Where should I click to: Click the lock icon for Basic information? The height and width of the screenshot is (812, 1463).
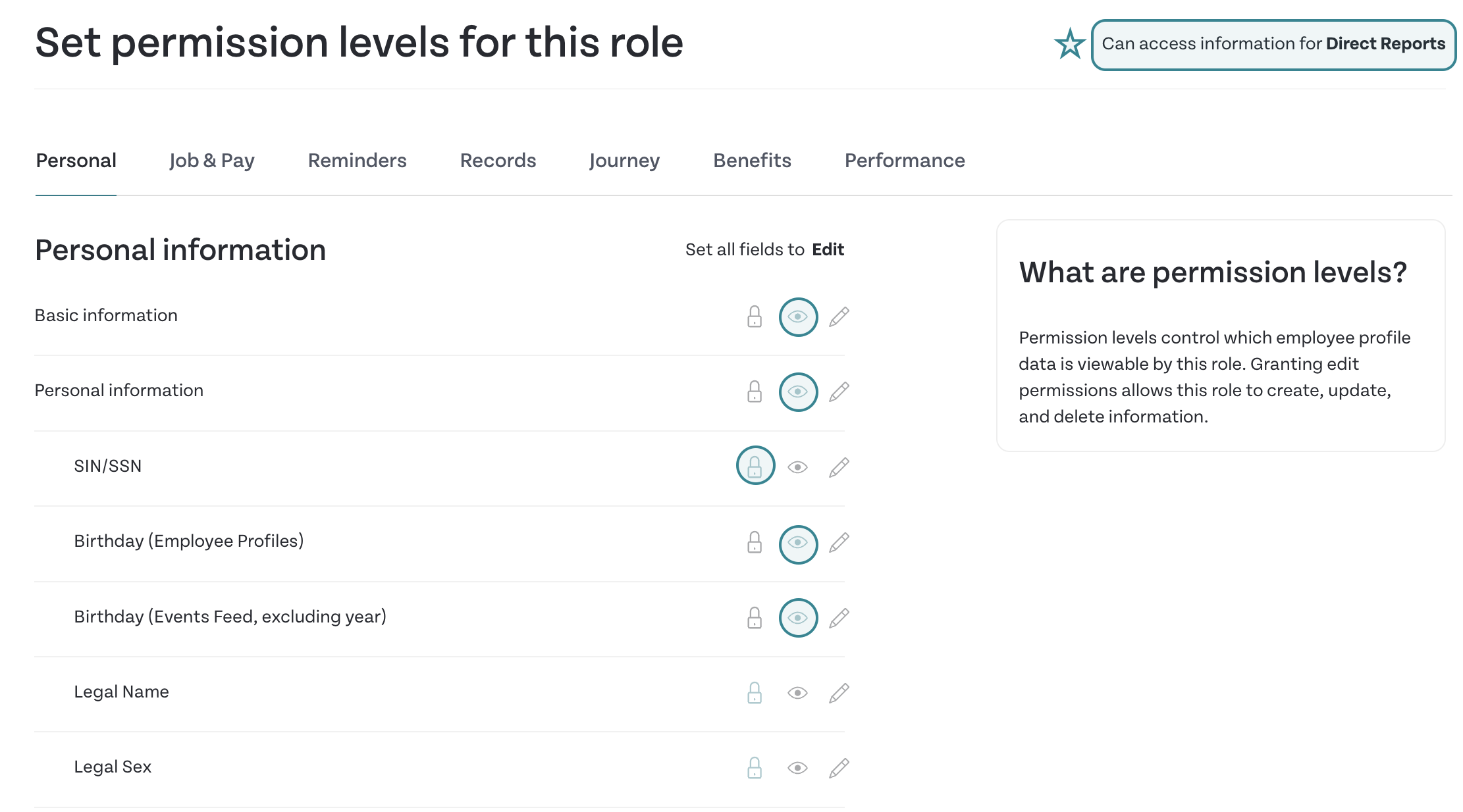click(x=755, y=317)
